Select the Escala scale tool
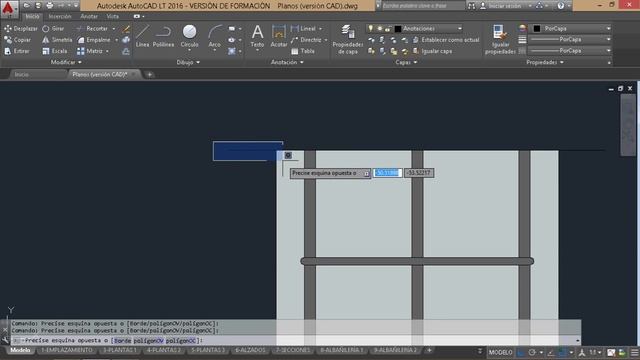640x360 pixels. click(x=55, y=51)
